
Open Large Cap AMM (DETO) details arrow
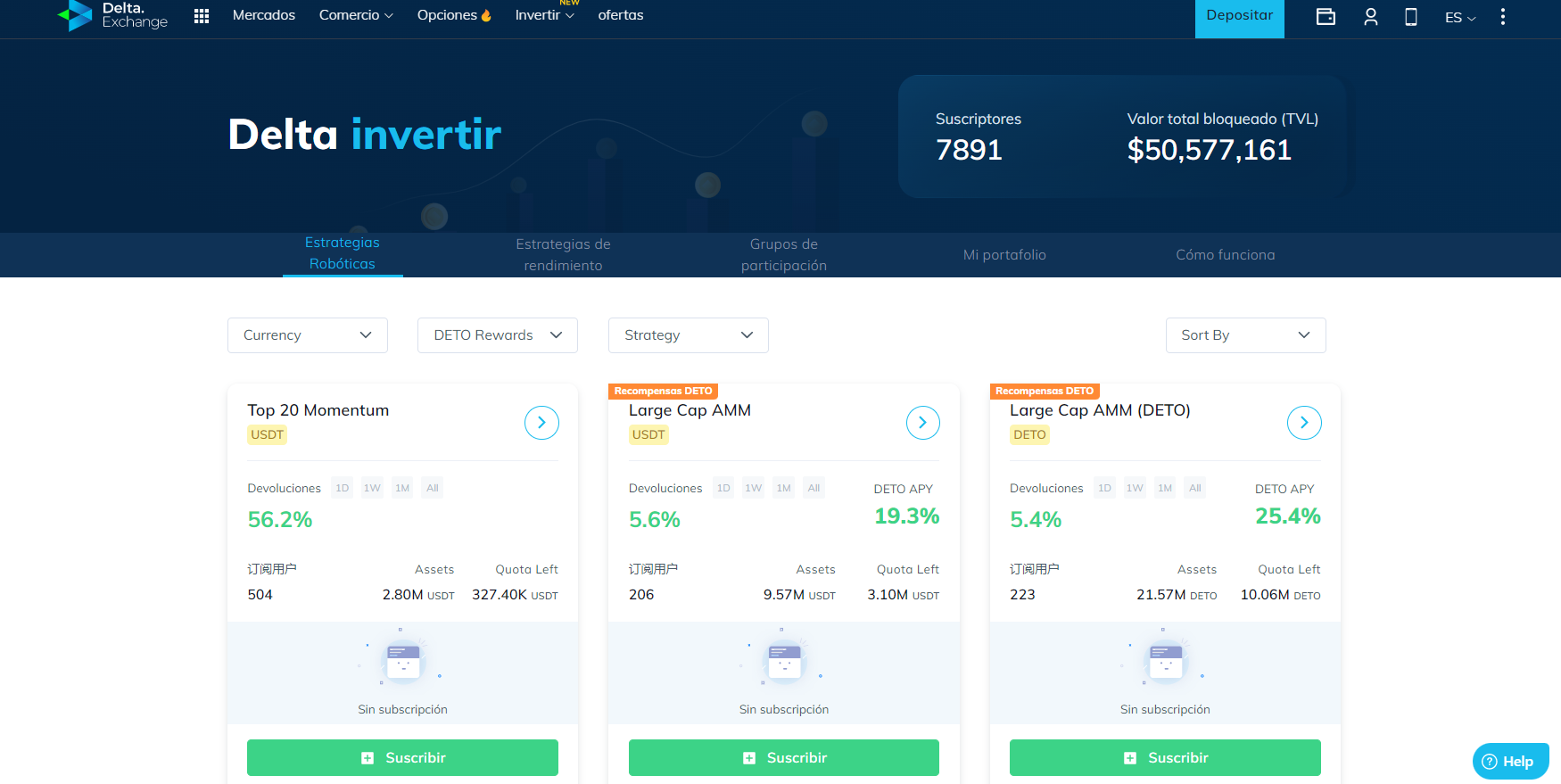1304,423
